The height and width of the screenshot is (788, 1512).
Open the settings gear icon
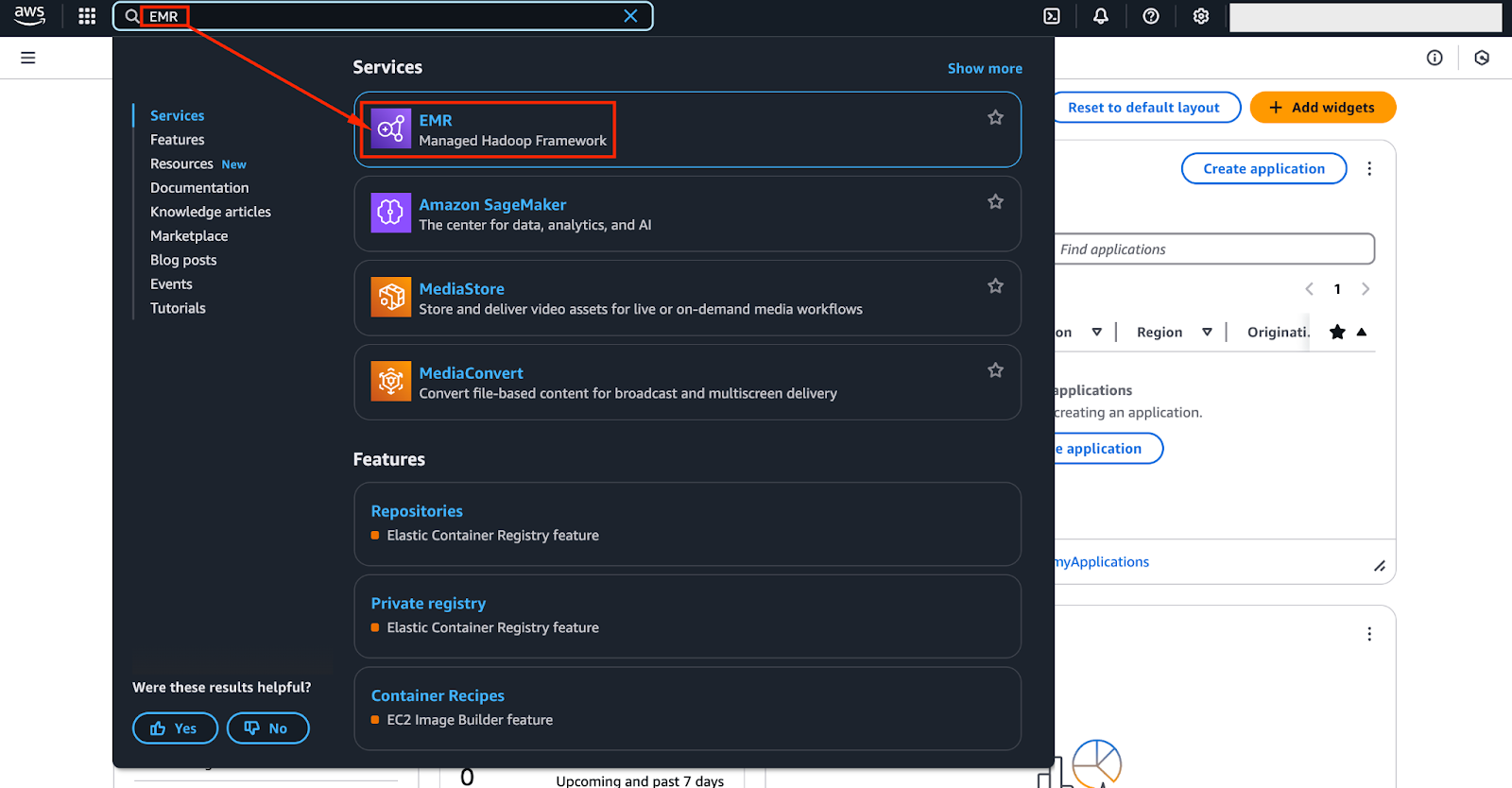[1201, 16]
